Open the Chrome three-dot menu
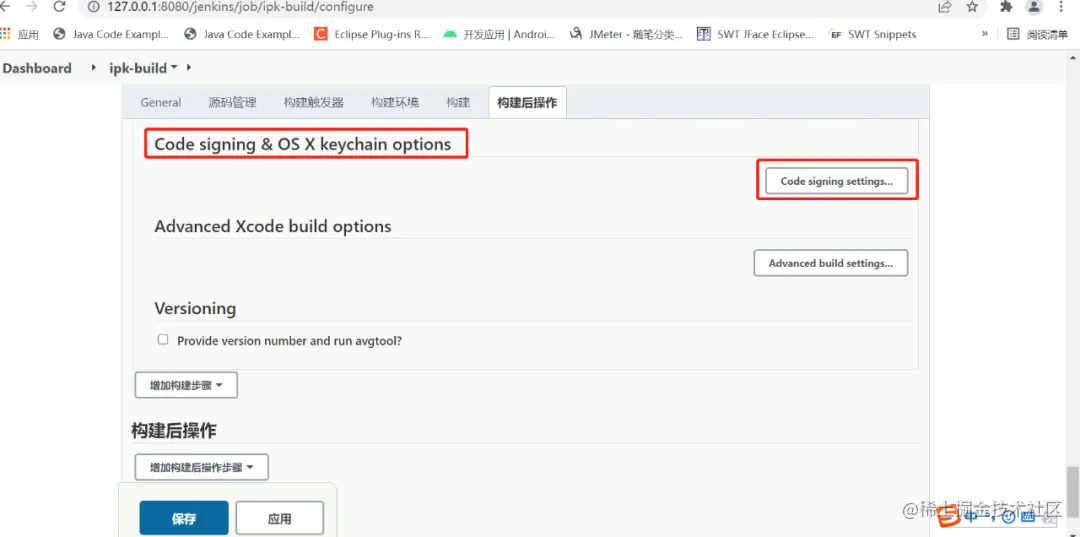This screenshot has height=537, width=1080. pyautogui.click(x=1061, y=6)
